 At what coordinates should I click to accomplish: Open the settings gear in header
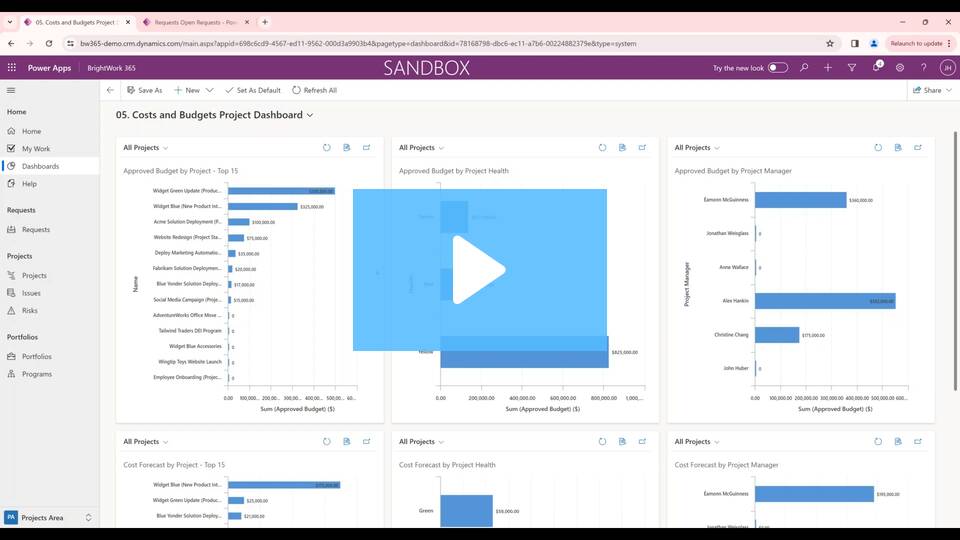pyautogui.click(x=900, y=68)
